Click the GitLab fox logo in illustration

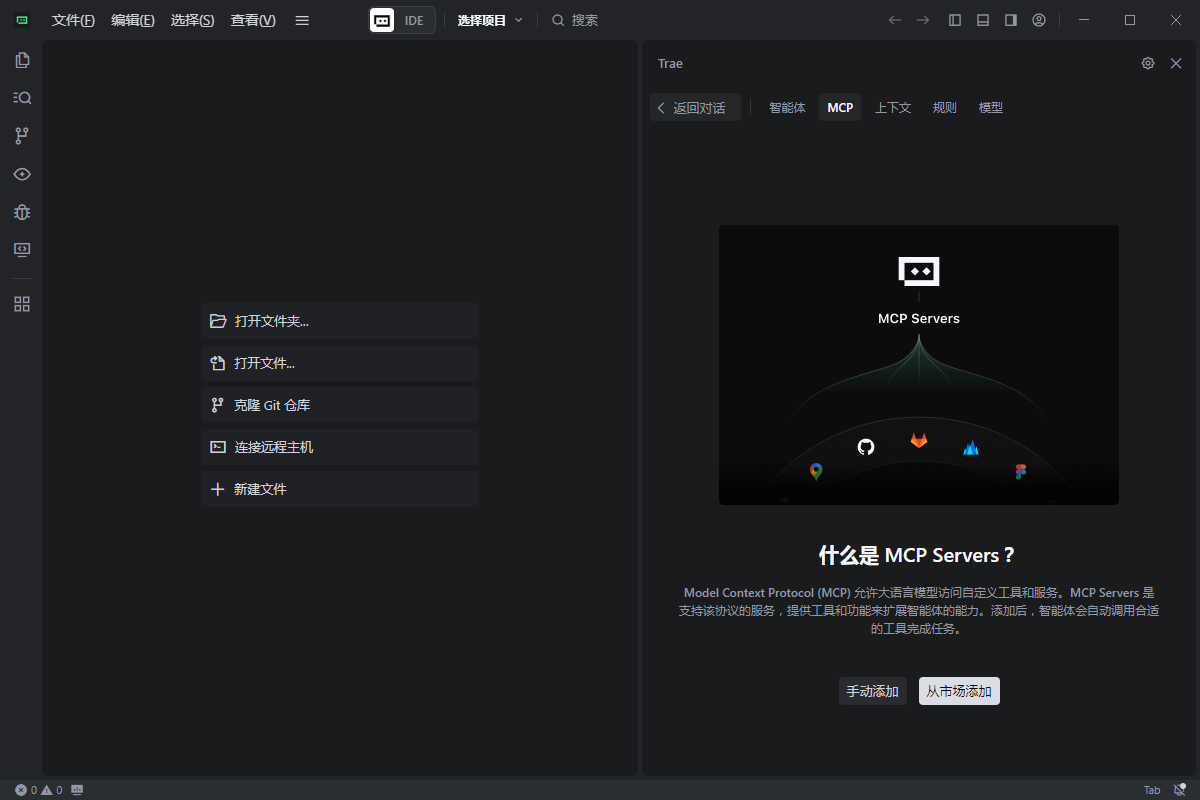point(918,440)
